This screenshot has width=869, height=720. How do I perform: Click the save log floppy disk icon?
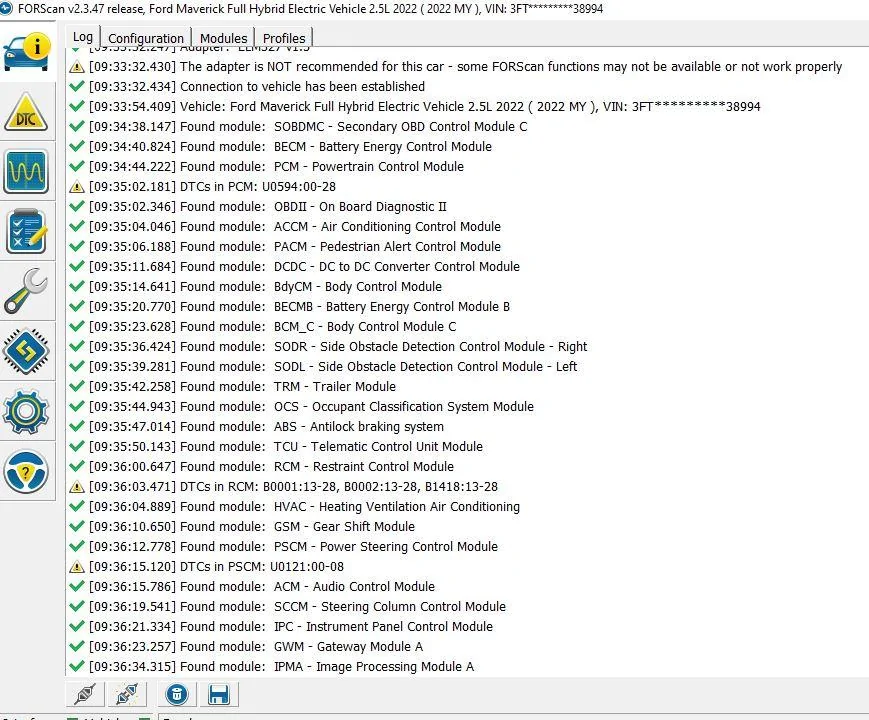[219, 694]
